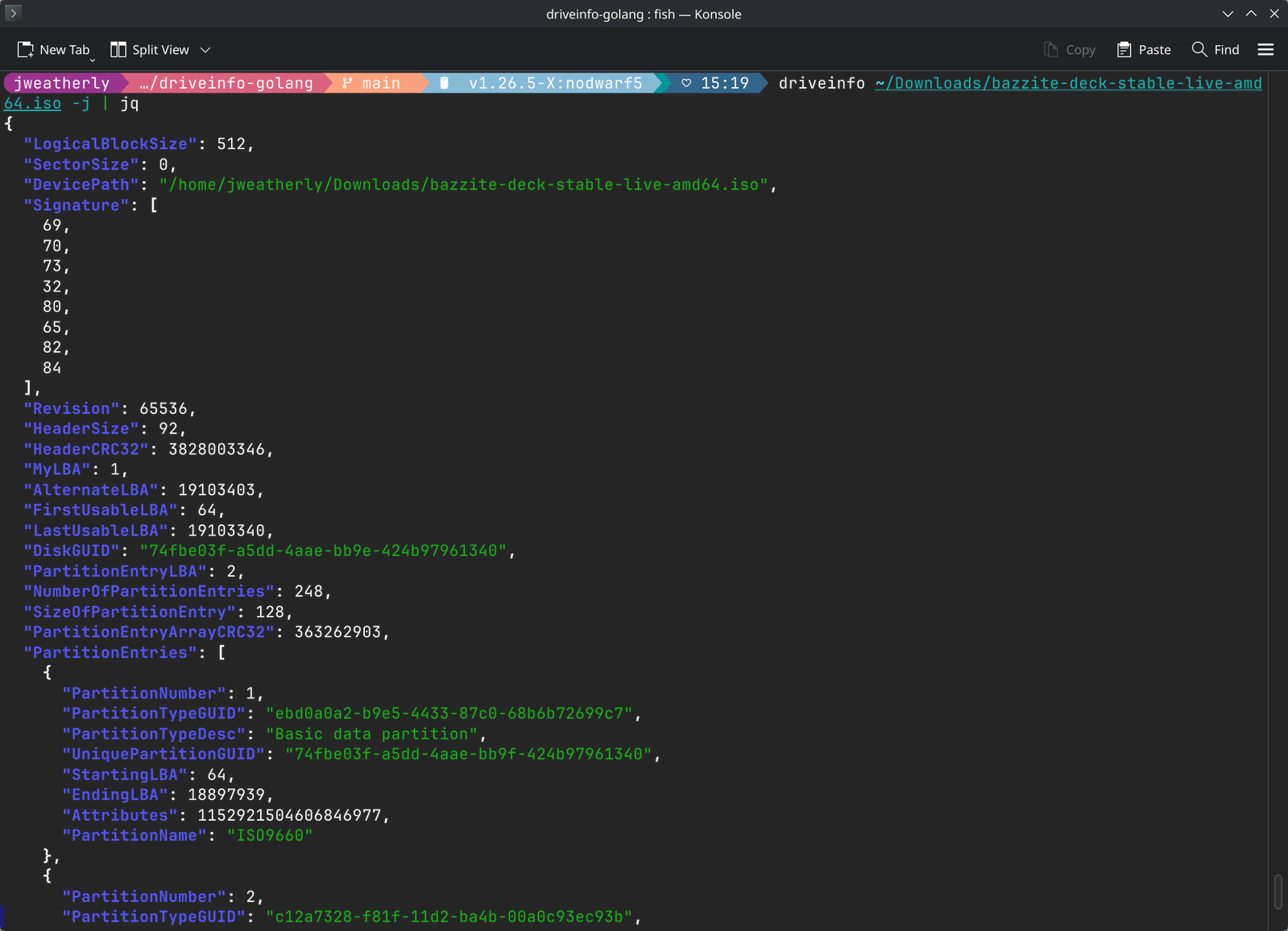Click the LastUsableLBA value 19103340
1288x931 pixels.
click(x=226, y=531)
